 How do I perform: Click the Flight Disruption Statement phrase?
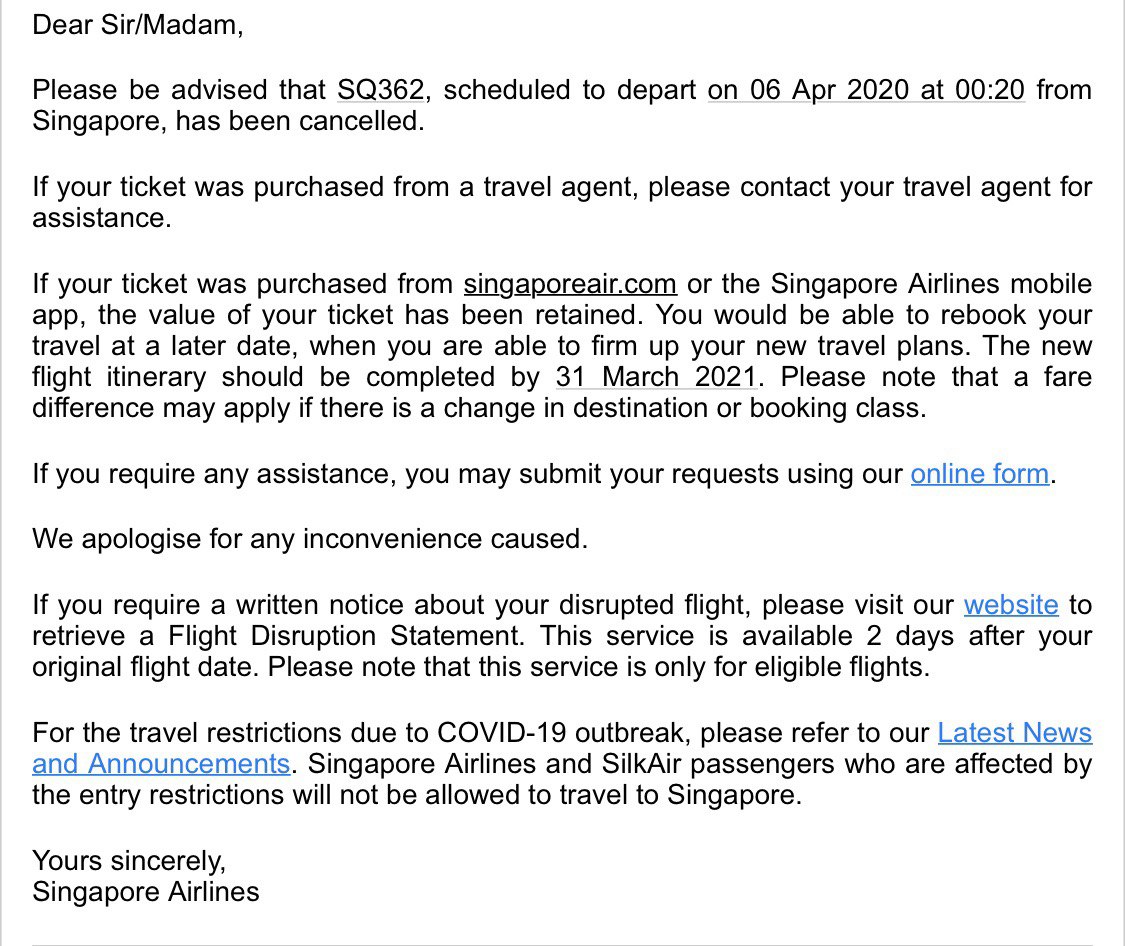coord(345,635)
